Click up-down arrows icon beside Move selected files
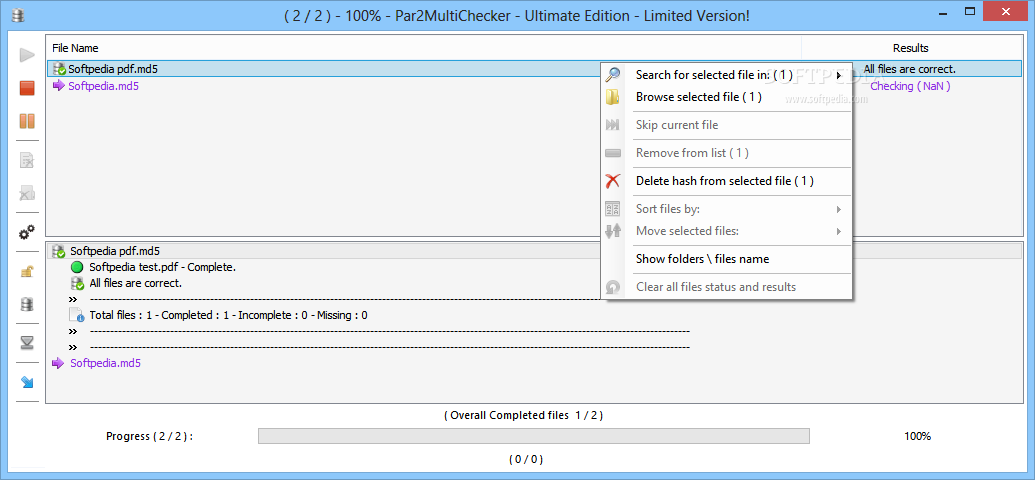The image size is (1035, 480). tap(613, 231)
